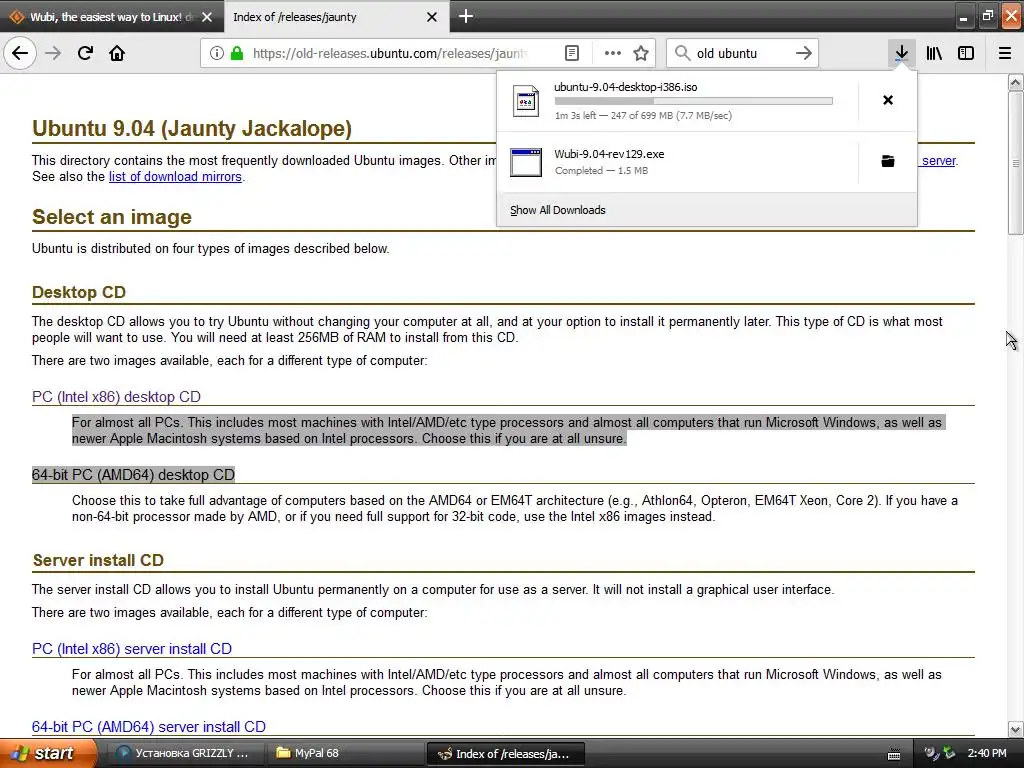Screen dimensions: 1024x768
Task: Switch to the Wubi easiest way tab
Action: click(x=111, y=17)
